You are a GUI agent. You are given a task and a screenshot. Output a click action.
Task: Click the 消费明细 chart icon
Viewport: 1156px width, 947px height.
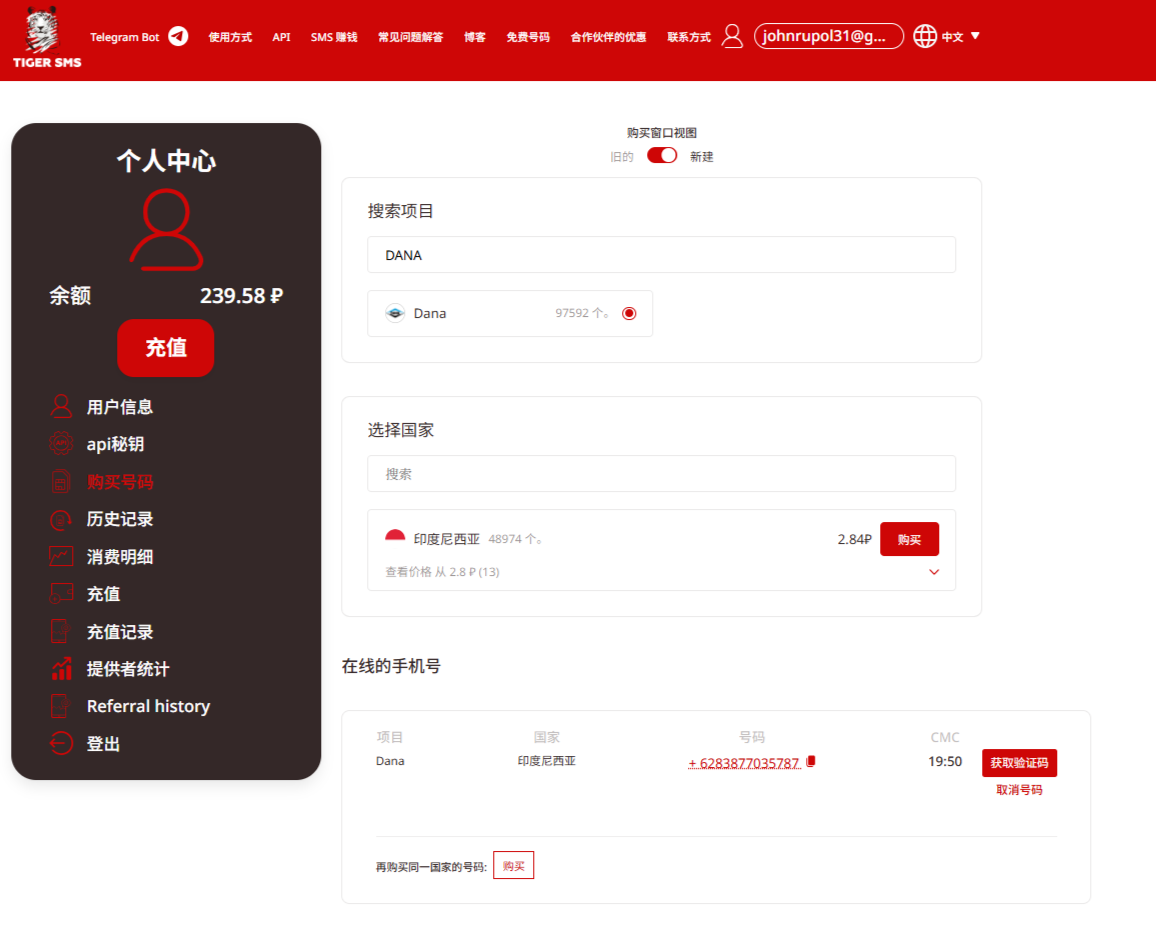tap(61, 556)
